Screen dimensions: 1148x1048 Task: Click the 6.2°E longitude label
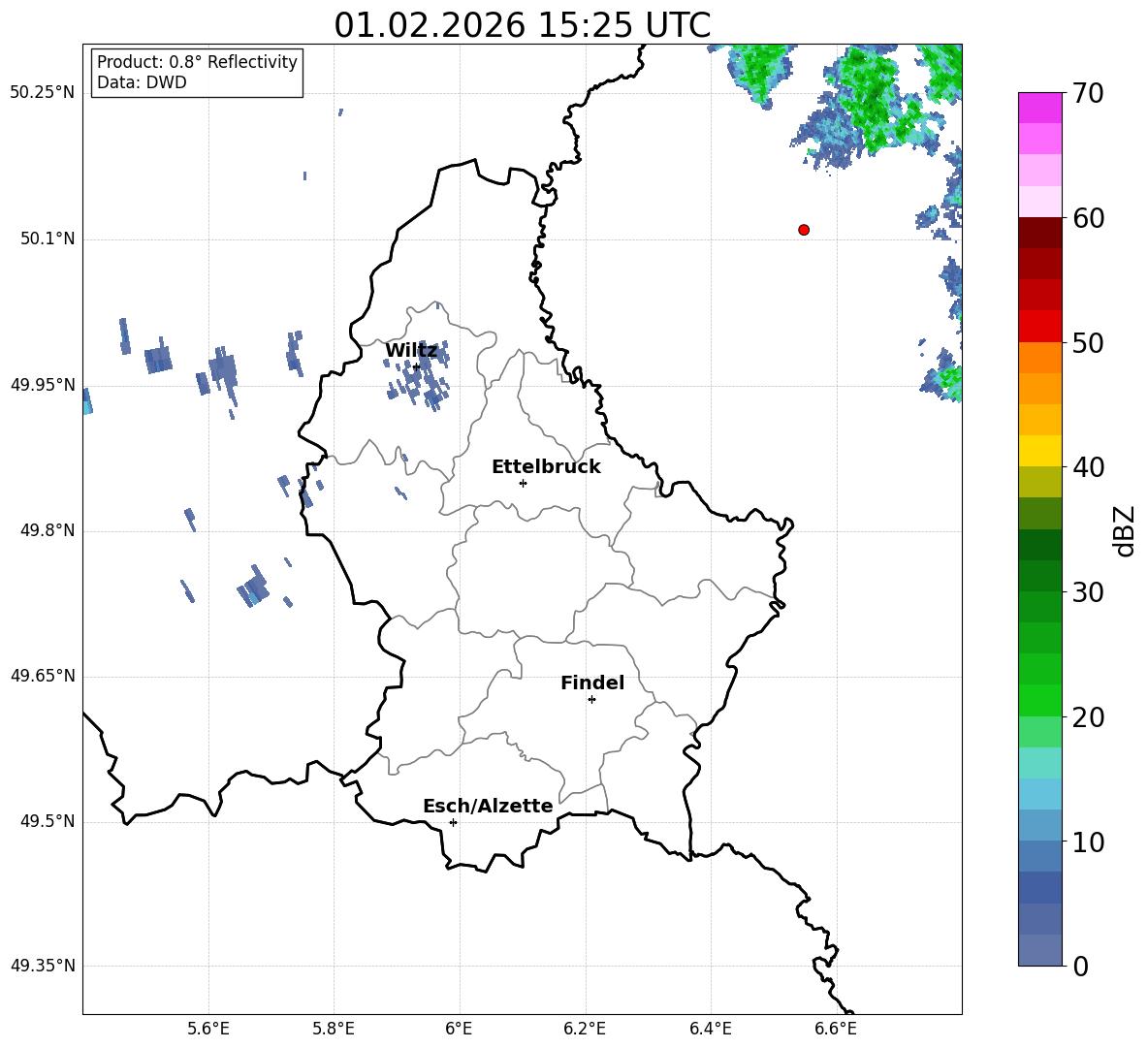click(585, 1029)
